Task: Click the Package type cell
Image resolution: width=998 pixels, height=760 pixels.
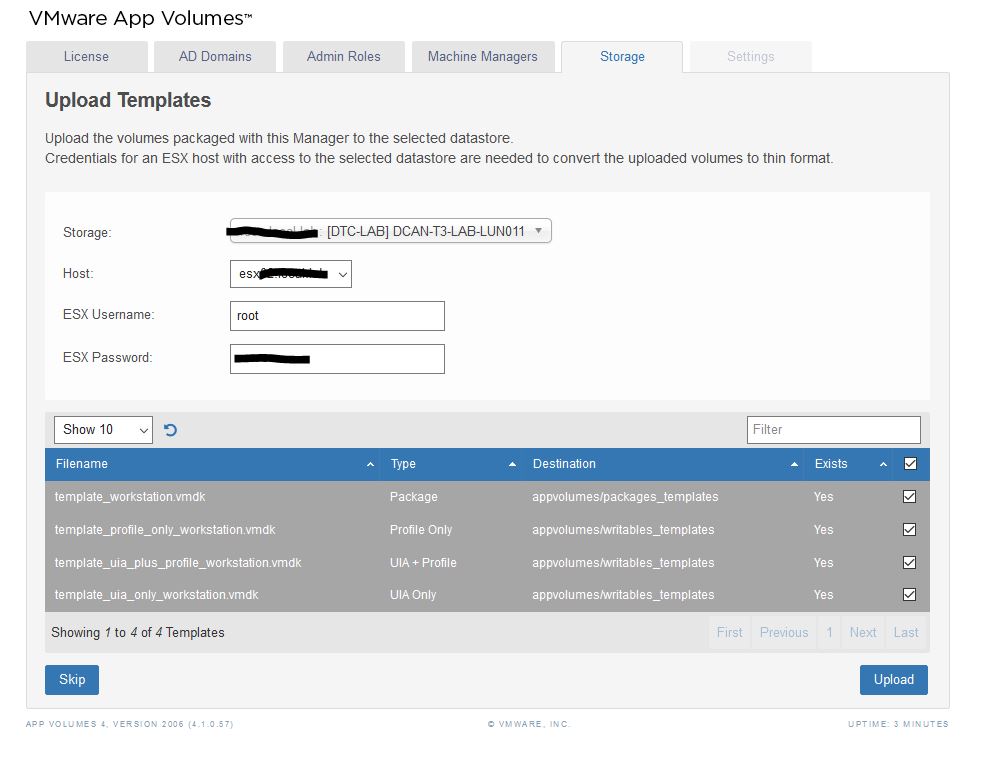Action: point(414,496)
